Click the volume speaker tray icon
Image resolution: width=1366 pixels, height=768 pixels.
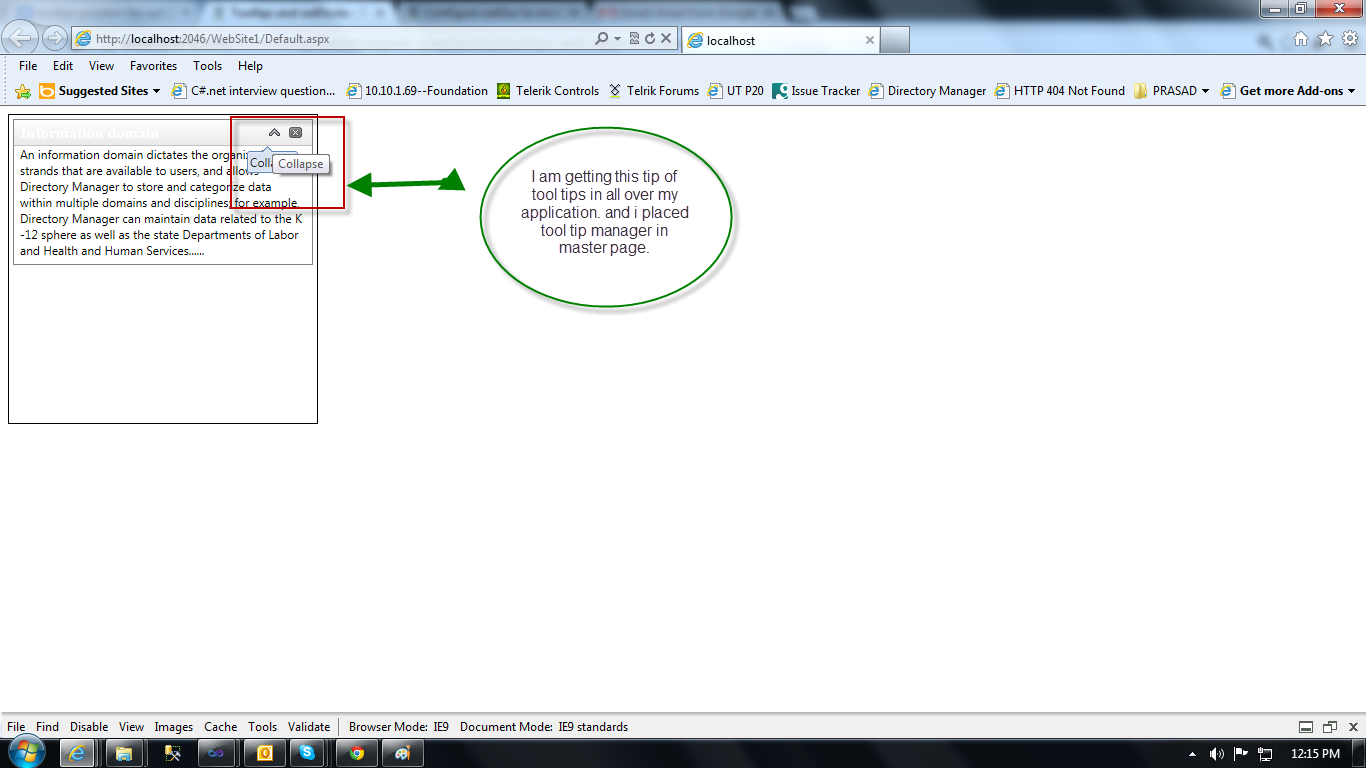(x=1217, y=754)
